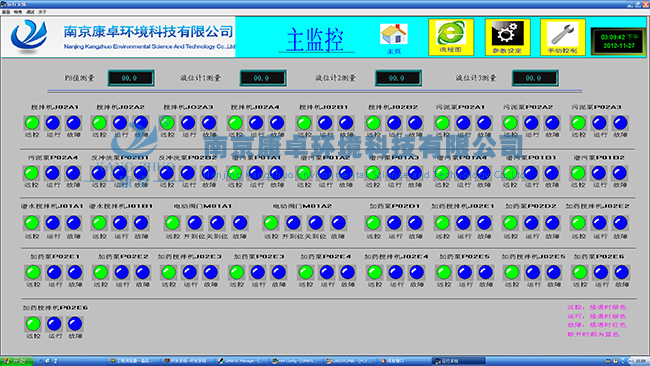Click the green 远控 lamp under P02E1
The image size is (650, 366).
click(x=33, y=272)
